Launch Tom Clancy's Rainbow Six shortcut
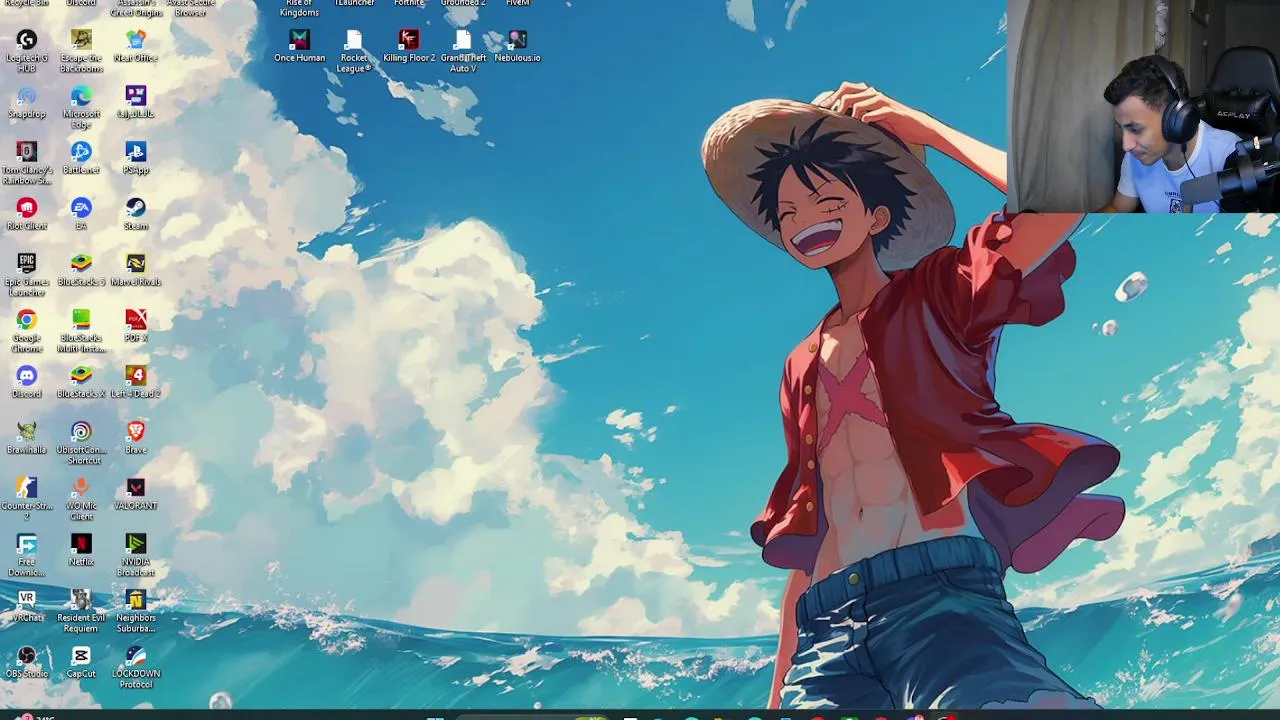The height and width of the screenshot is (720, 1280). point(27,152)
